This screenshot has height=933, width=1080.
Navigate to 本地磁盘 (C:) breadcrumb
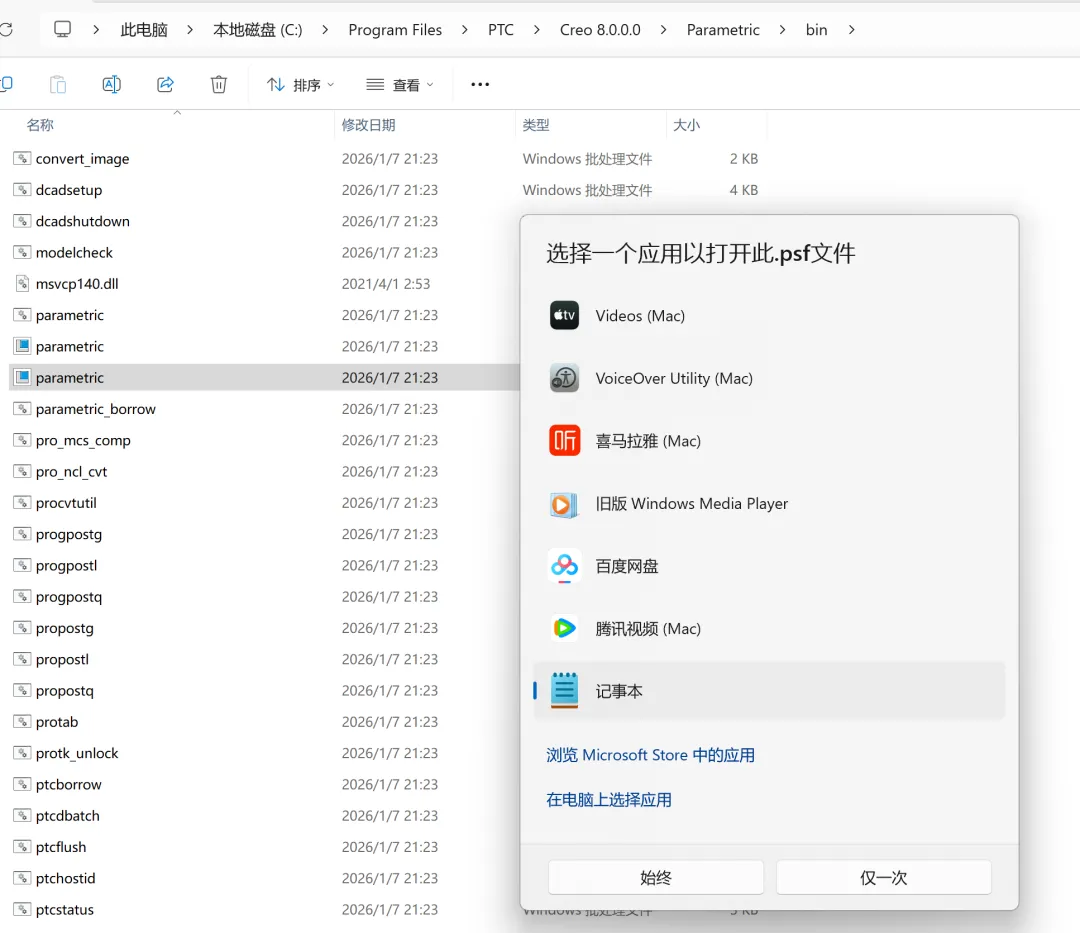tap(258, 30)
